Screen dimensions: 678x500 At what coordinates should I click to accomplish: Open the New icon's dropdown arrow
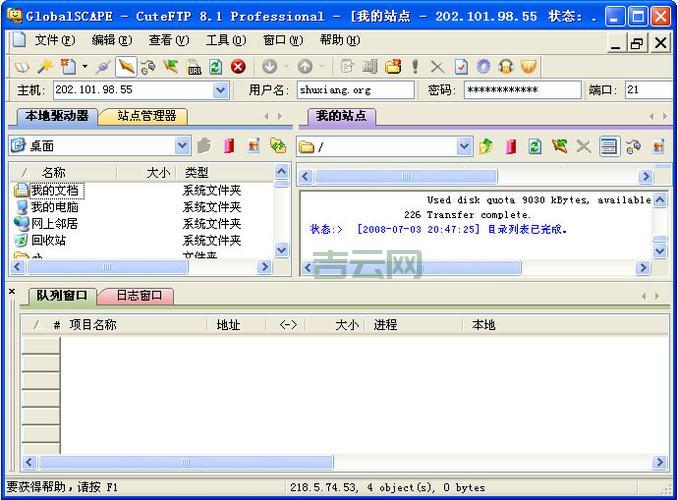pos(85,67)
